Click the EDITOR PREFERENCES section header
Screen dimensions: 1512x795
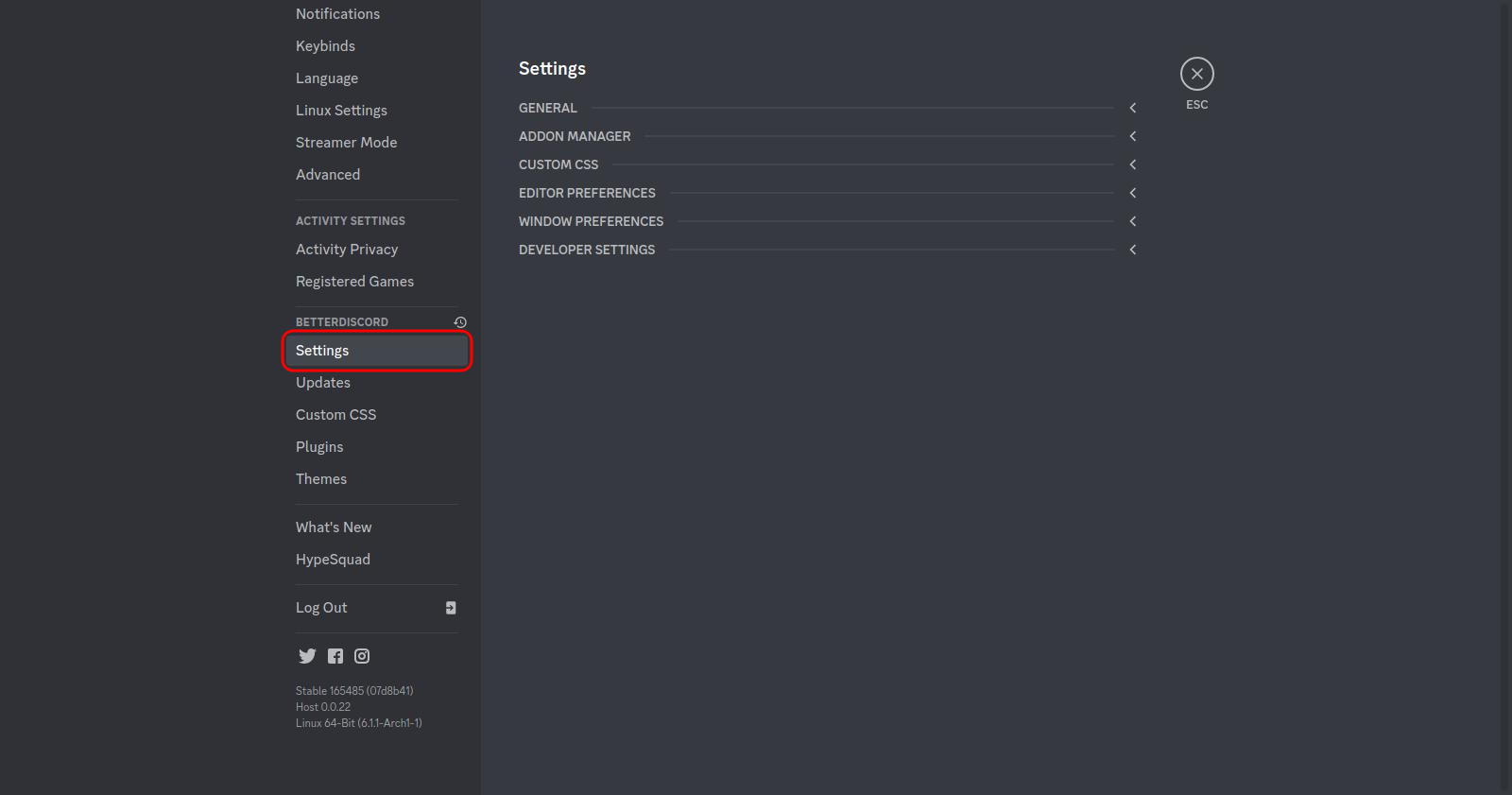pyautogui.click(x=587, y=193)
